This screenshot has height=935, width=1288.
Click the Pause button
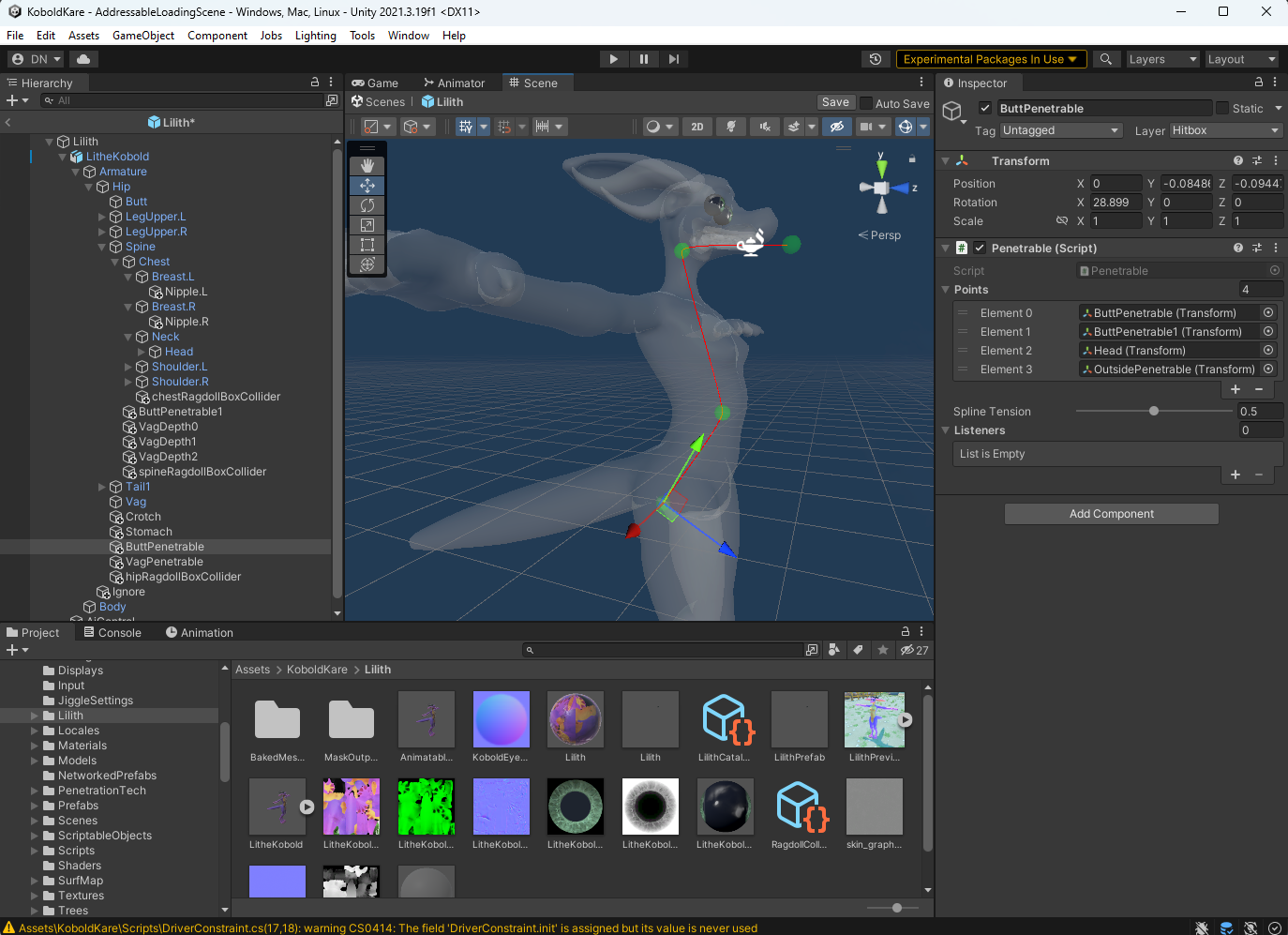tap(644, 59)
